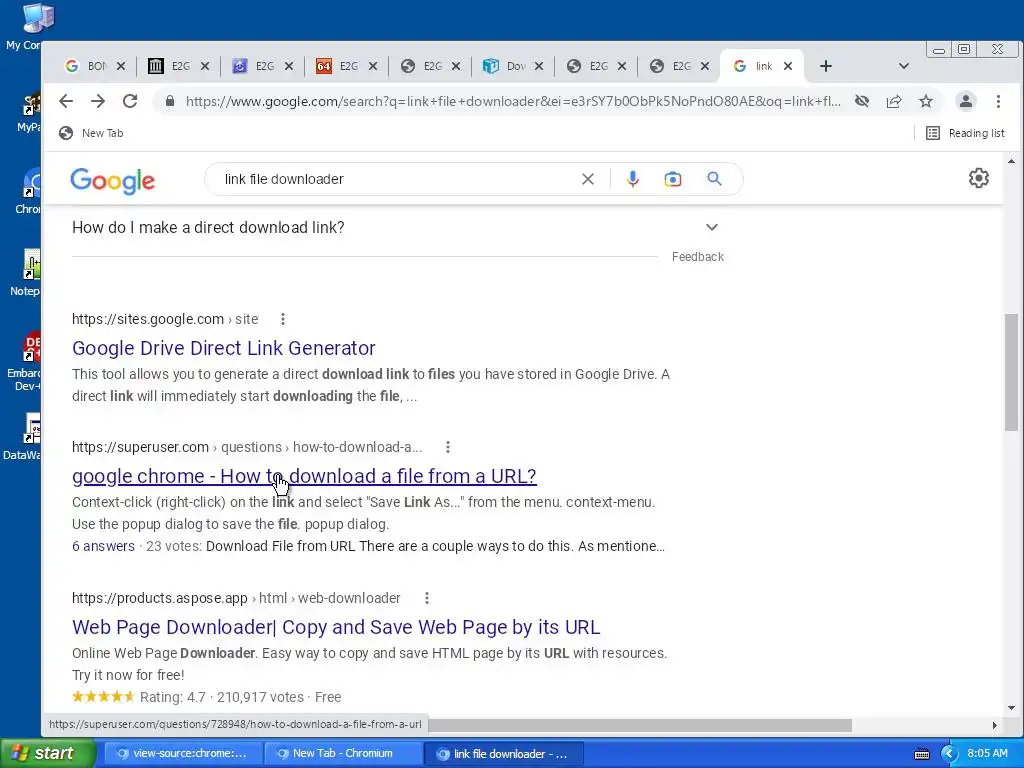Click on-screen keyboard tray icon
The height and width of the screenshot is (768, 1024).
(921, 754)
